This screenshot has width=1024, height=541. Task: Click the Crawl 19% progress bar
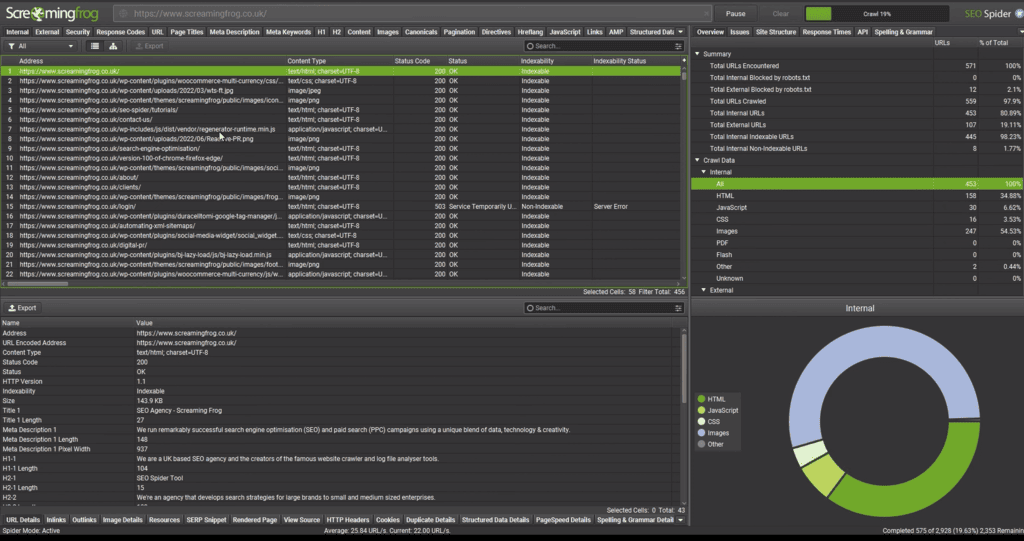tap(876, 13)
